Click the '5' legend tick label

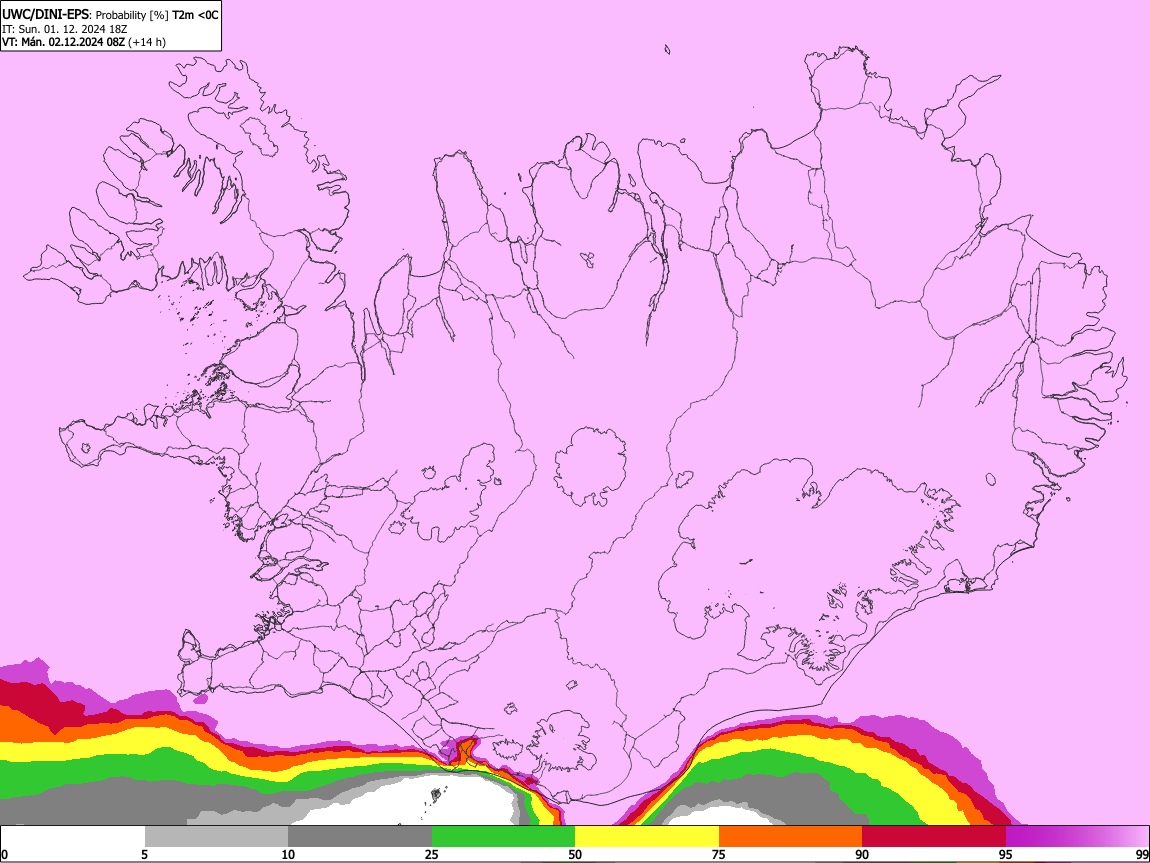coord(144,855)
